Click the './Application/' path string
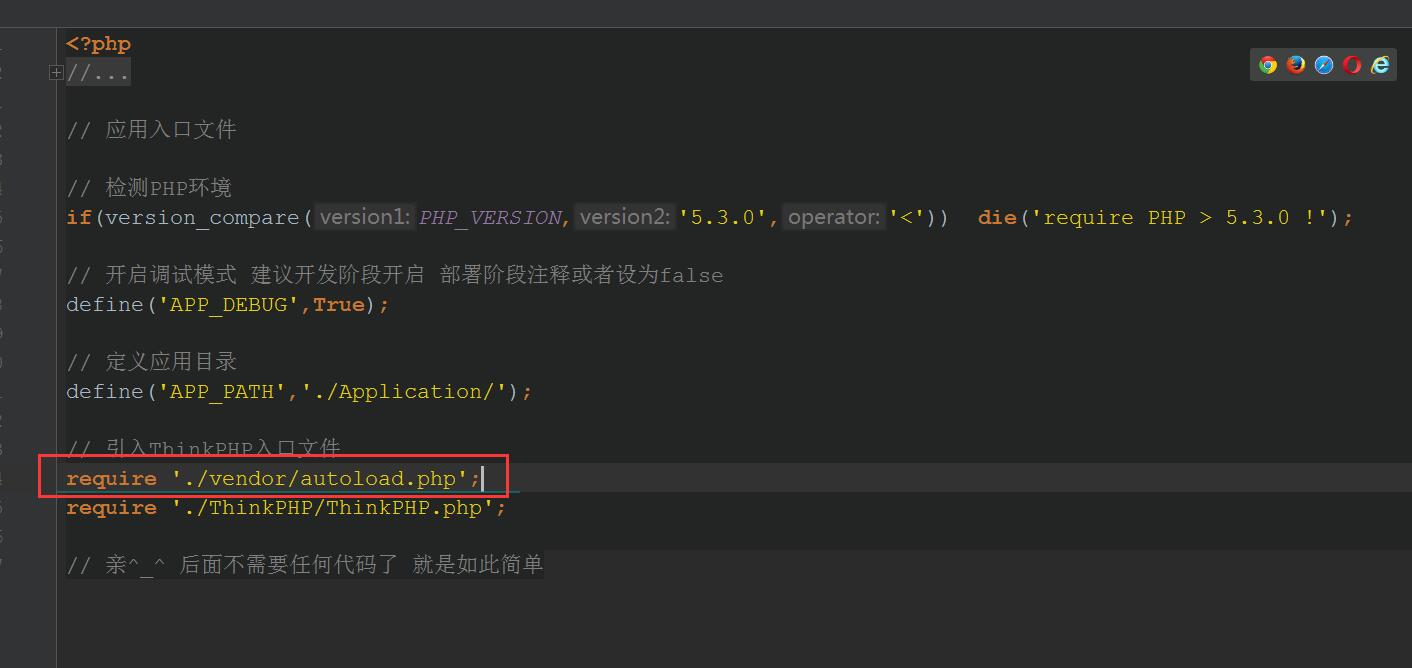1412x668 pixels. pos(404,391)
